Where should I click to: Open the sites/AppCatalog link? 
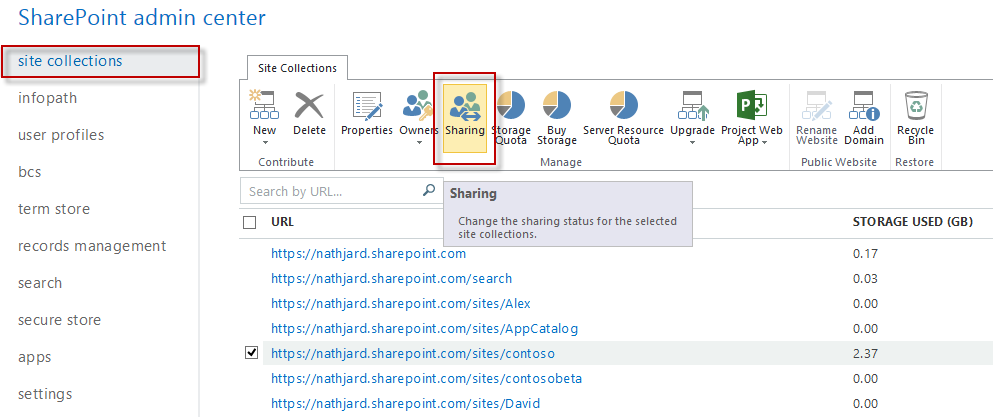(424, 329)
